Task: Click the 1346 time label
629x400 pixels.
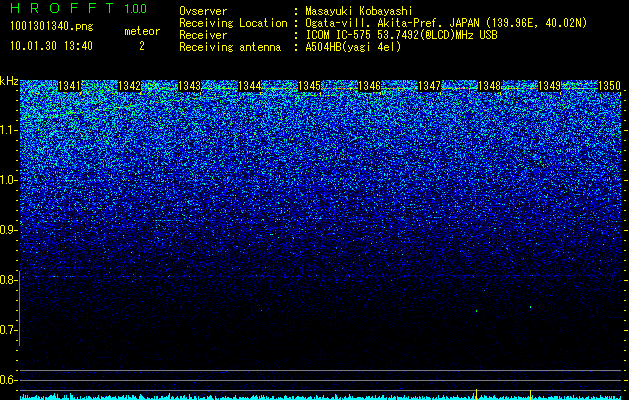Action: [369, 86]
